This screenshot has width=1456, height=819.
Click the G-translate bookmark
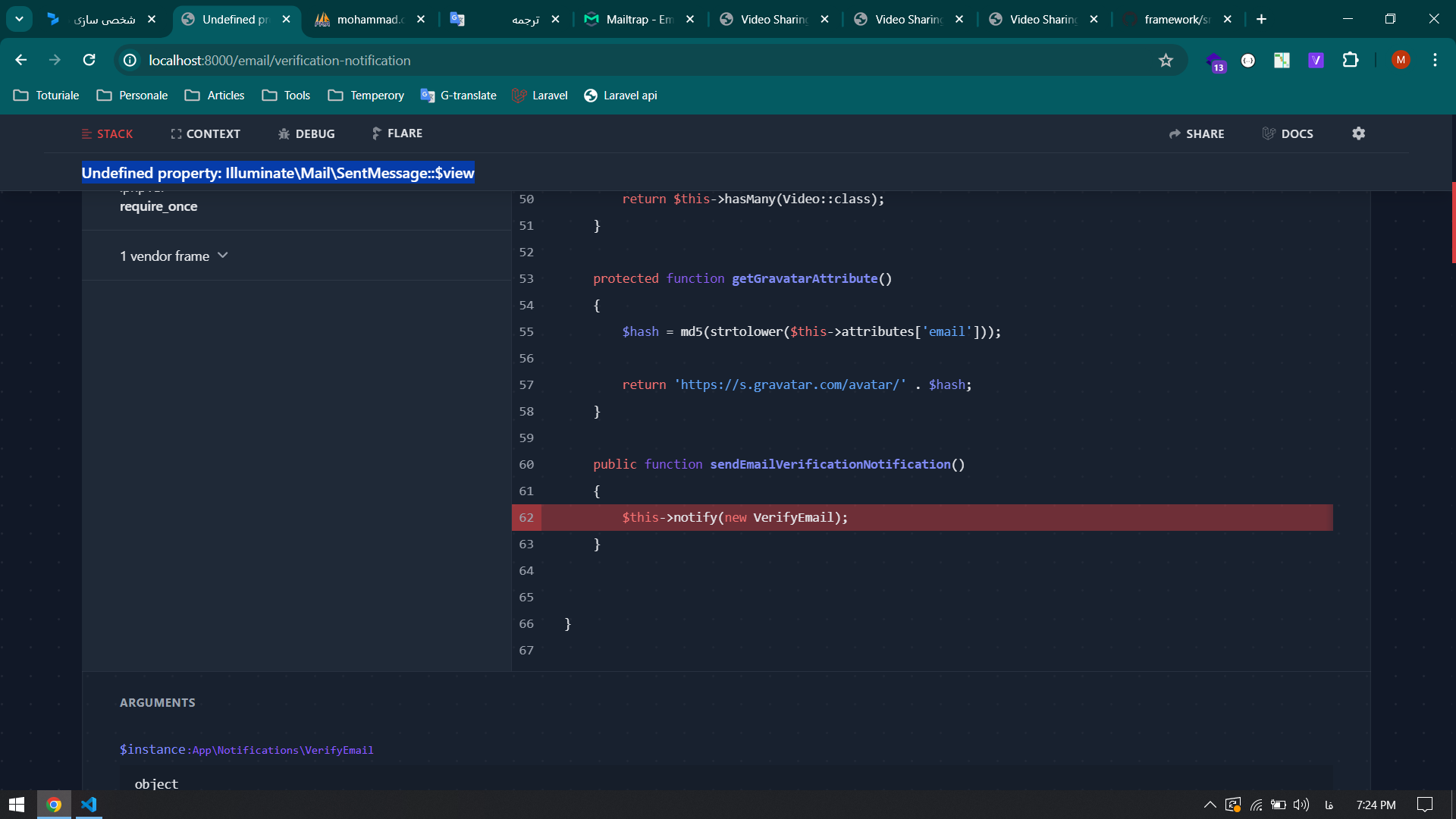[x=469, y=95]
